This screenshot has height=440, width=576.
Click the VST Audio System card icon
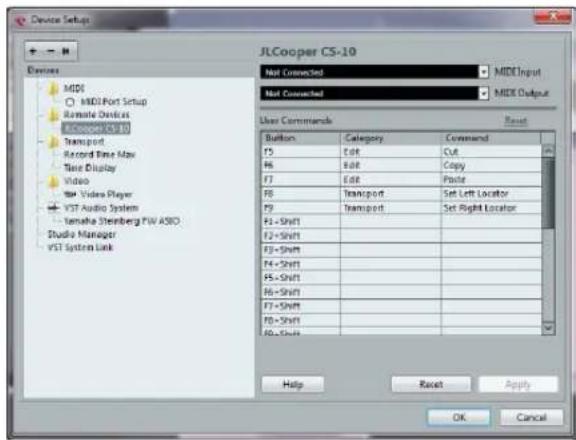[x=54, y=208]
